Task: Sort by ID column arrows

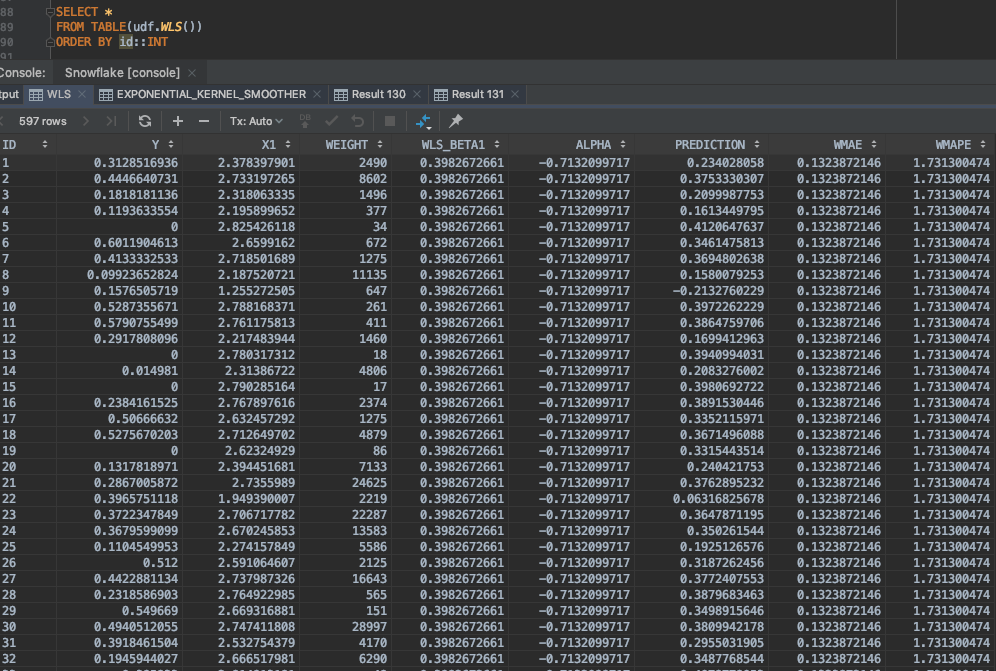Action: click(x=44, y=145)
